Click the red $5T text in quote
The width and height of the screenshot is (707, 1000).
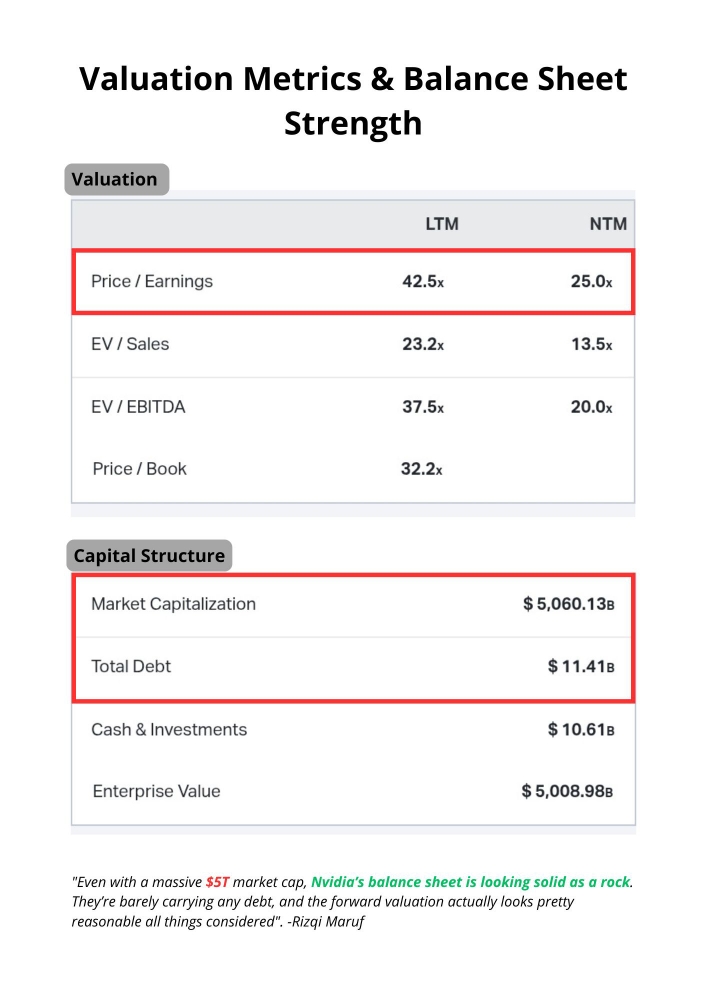[217, 882]
